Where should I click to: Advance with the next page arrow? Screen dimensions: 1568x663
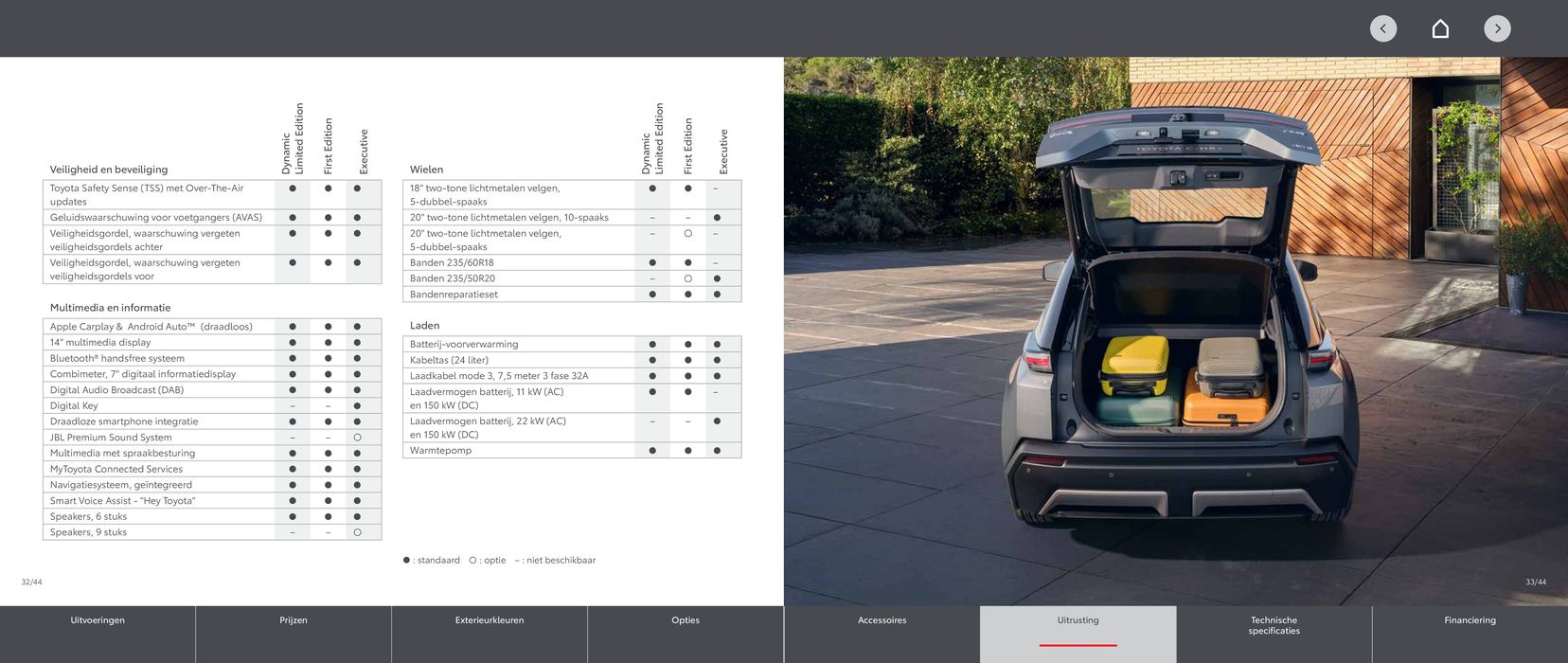(1497, 28)
